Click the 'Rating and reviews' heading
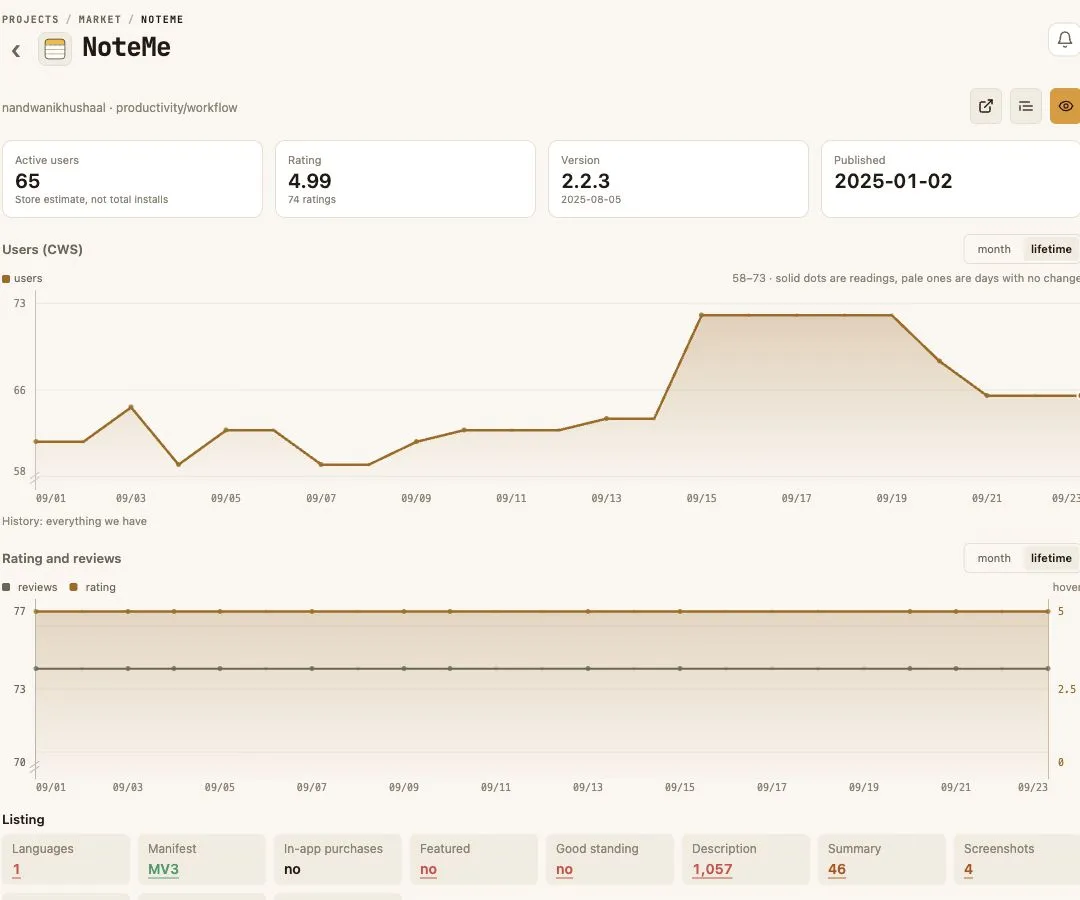Viewport: 1080px width, 900px height. pos(61,558)
